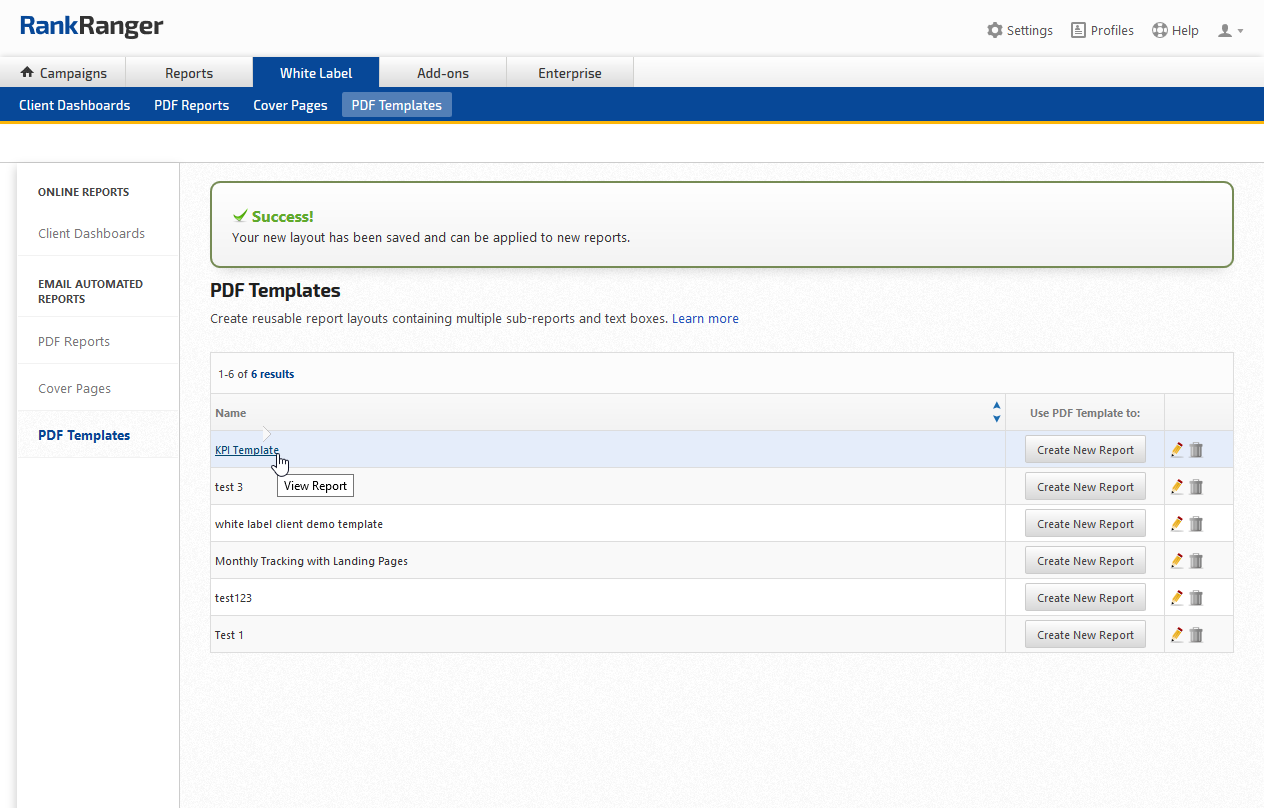This screenshot has width=1265, height=808.
Task: Follow the Learn more link
Action: [x=705, y=319]
